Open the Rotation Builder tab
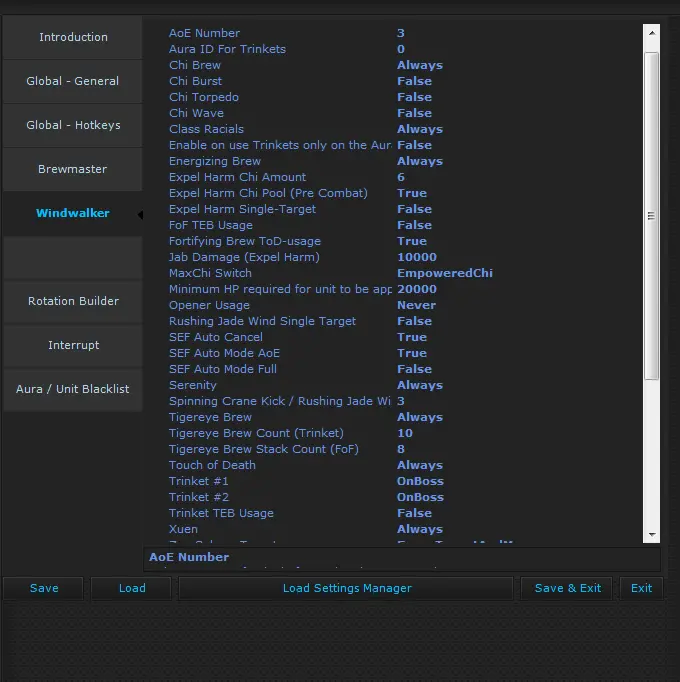Image resolution: width=680 pixels, height=682 pixels. (73, 301)
